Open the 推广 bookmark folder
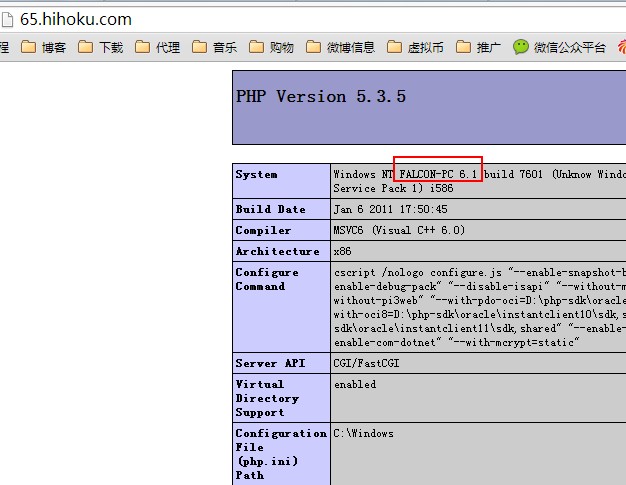This screenshot has height=485, width=626. coord(478,47)
